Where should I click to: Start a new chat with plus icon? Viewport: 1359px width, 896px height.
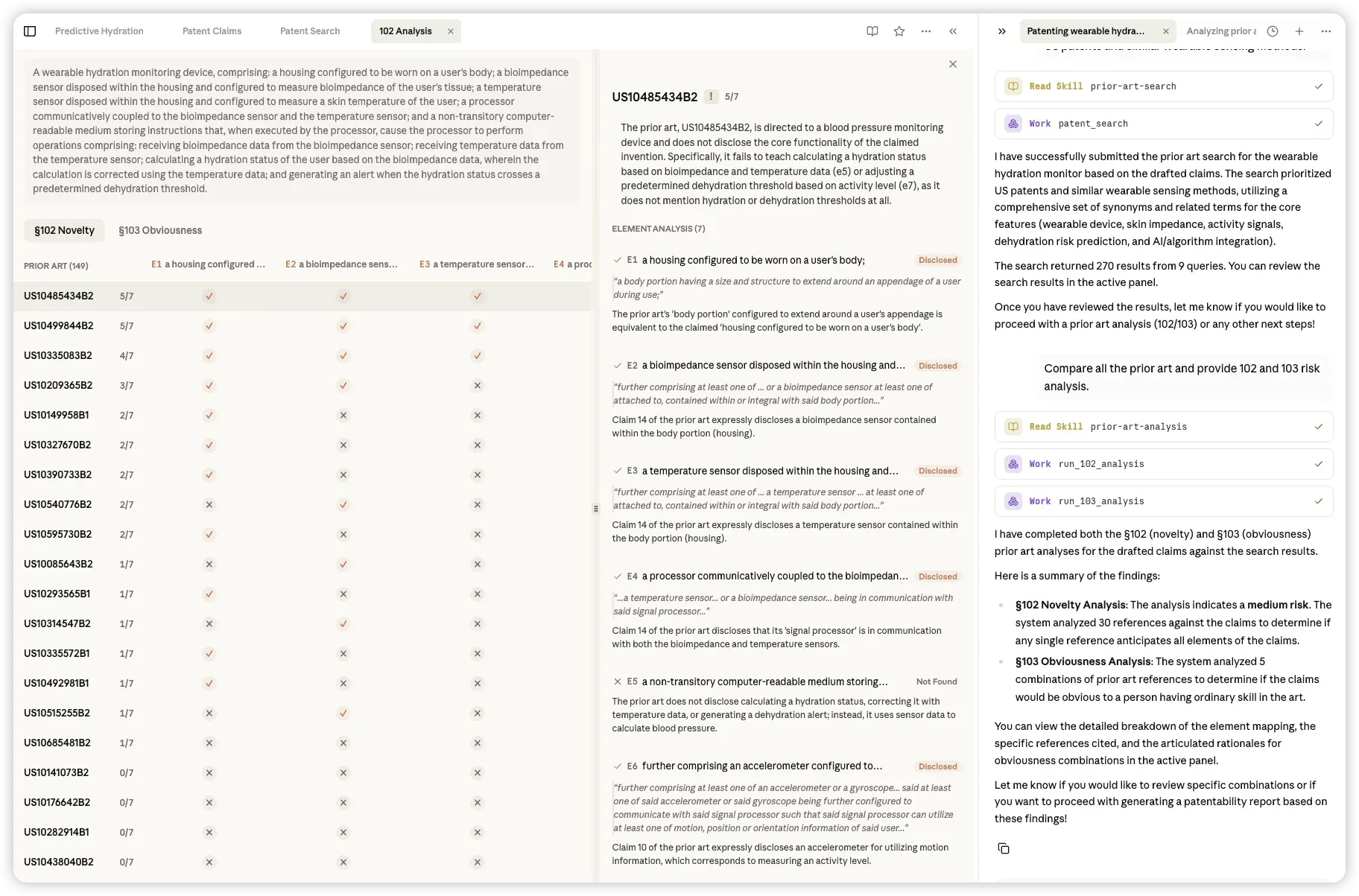[1299, 31]
